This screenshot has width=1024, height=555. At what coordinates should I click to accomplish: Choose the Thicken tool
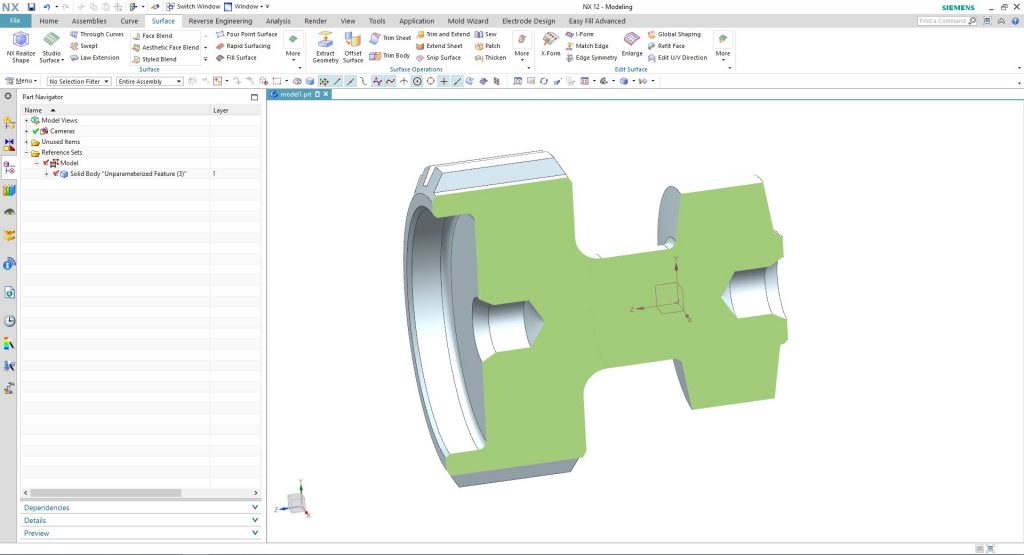coord(489,57)
